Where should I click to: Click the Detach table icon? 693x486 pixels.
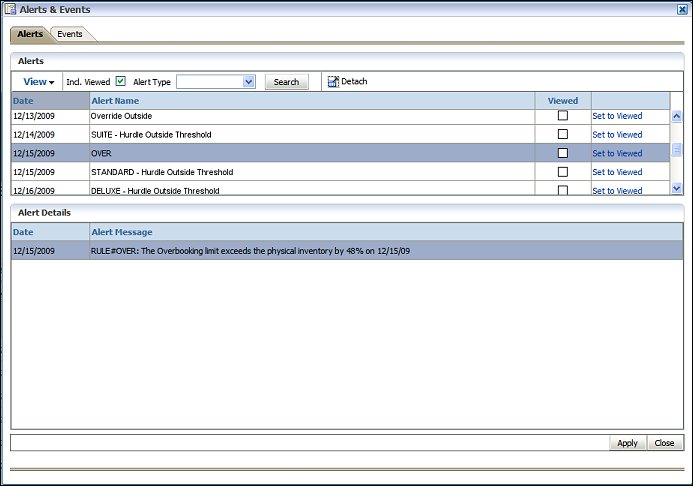coord(333,82)
